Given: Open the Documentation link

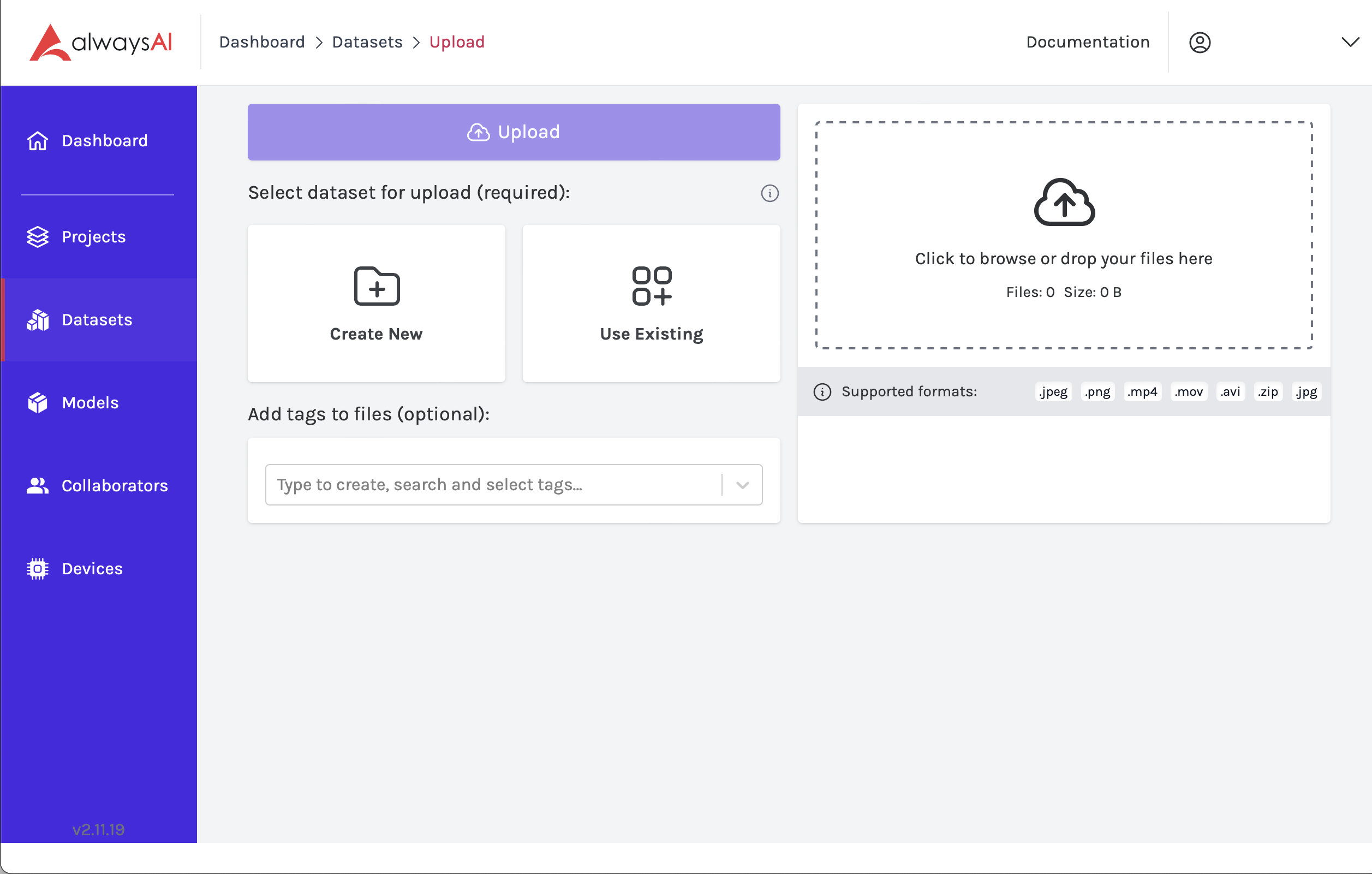Looking at the screenshot, I should [1087, 42].
